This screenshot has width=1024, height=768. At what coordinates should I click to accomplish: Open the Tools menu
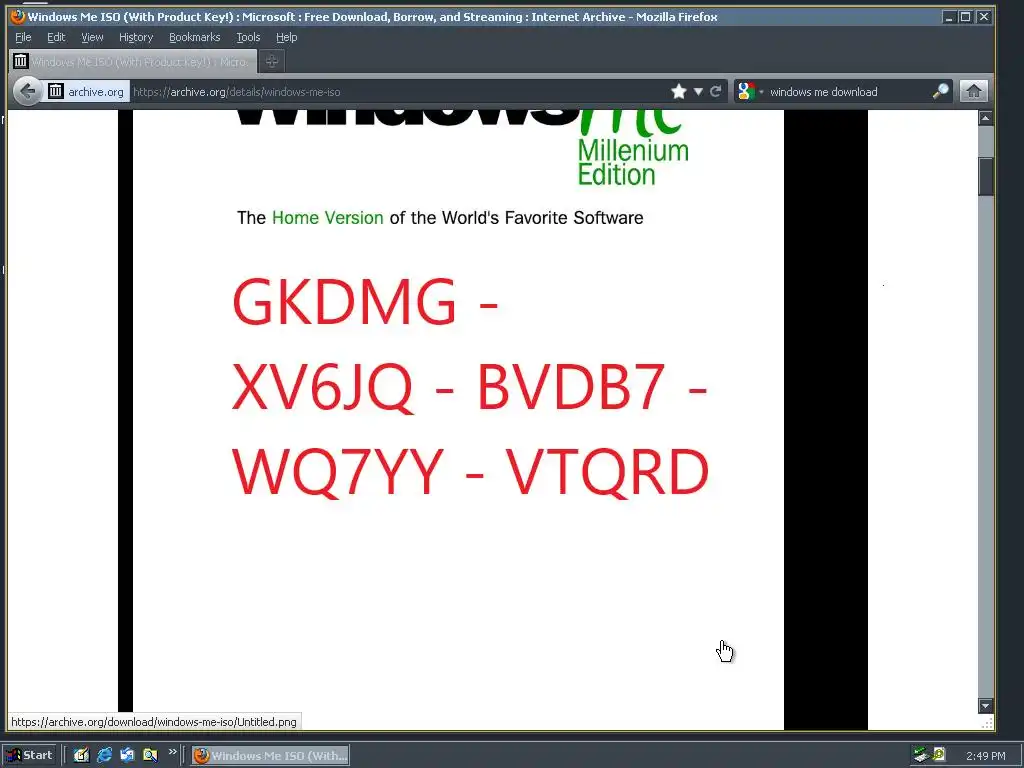248,37
